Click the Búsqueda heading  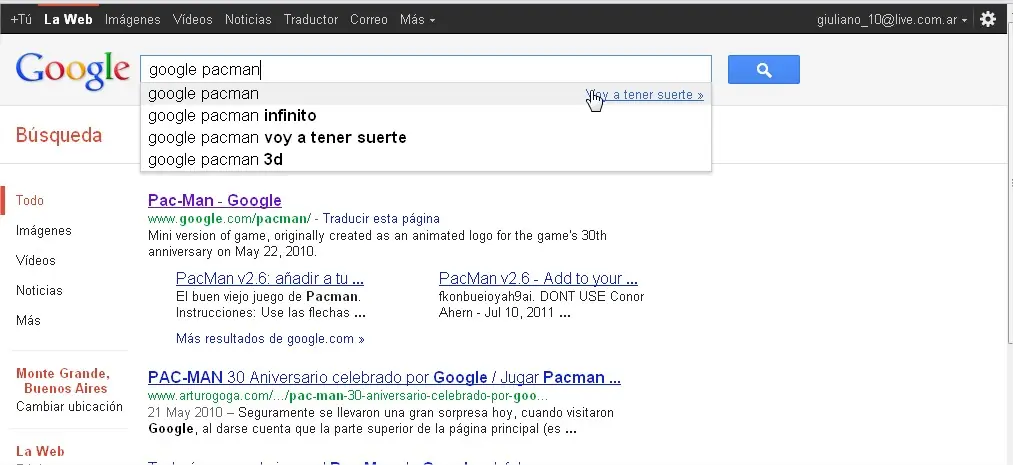[x=59, y=136]
